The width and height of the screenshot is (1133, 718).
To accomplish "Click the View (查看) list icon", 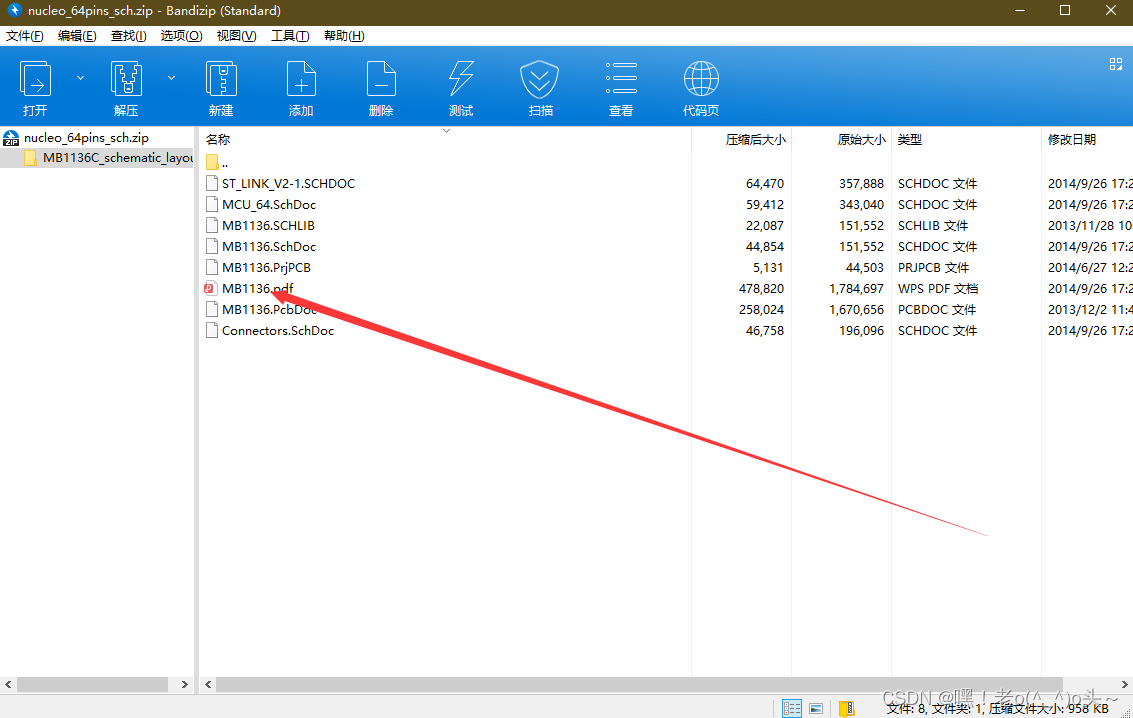I will point(621,78).
